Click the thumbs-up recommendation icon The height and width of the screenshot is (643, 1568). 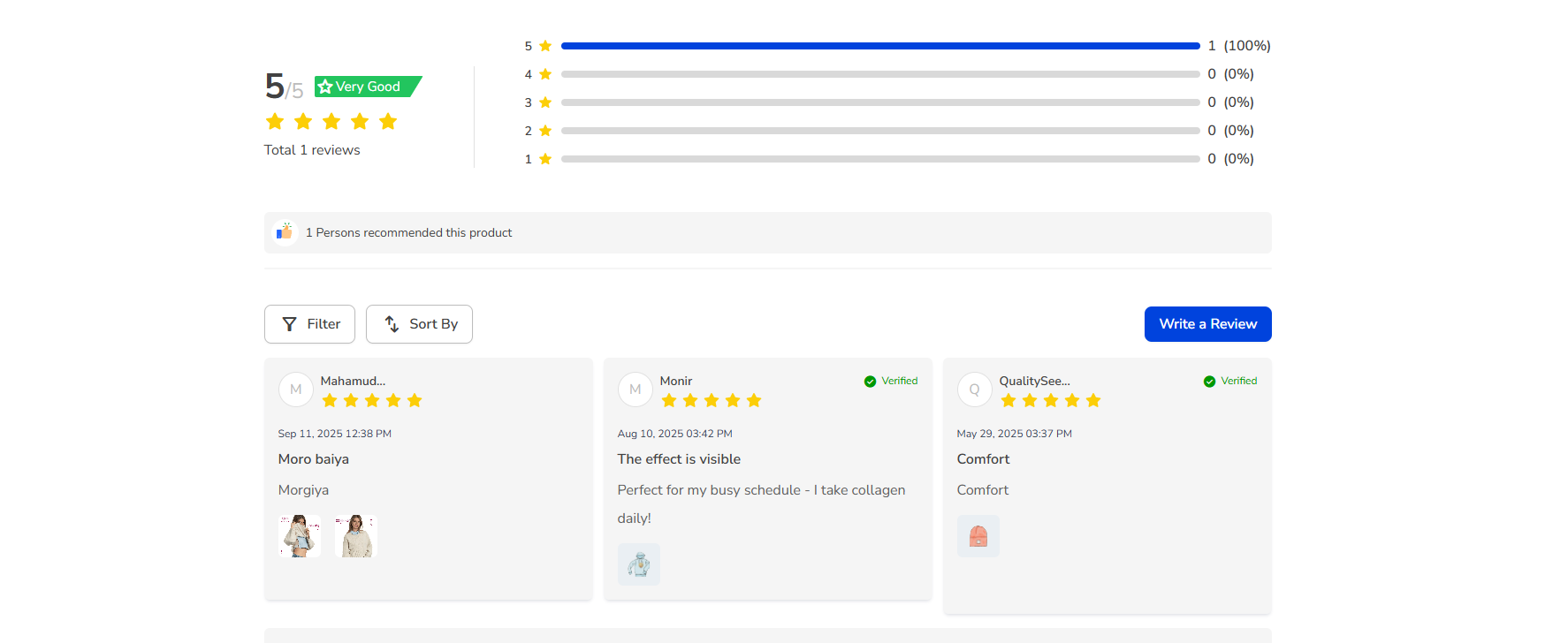[x=285, y=232]
